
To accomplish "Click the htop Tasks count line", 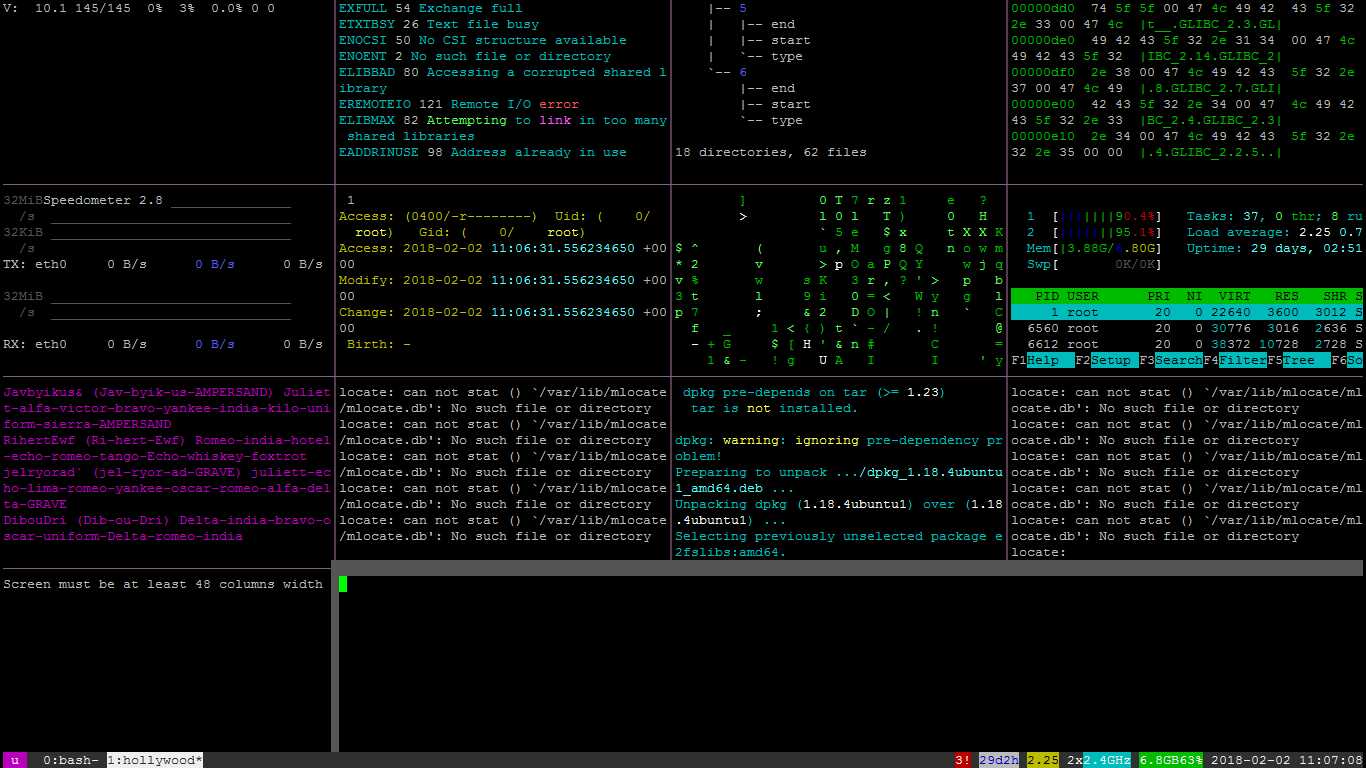I will 1275,216.
